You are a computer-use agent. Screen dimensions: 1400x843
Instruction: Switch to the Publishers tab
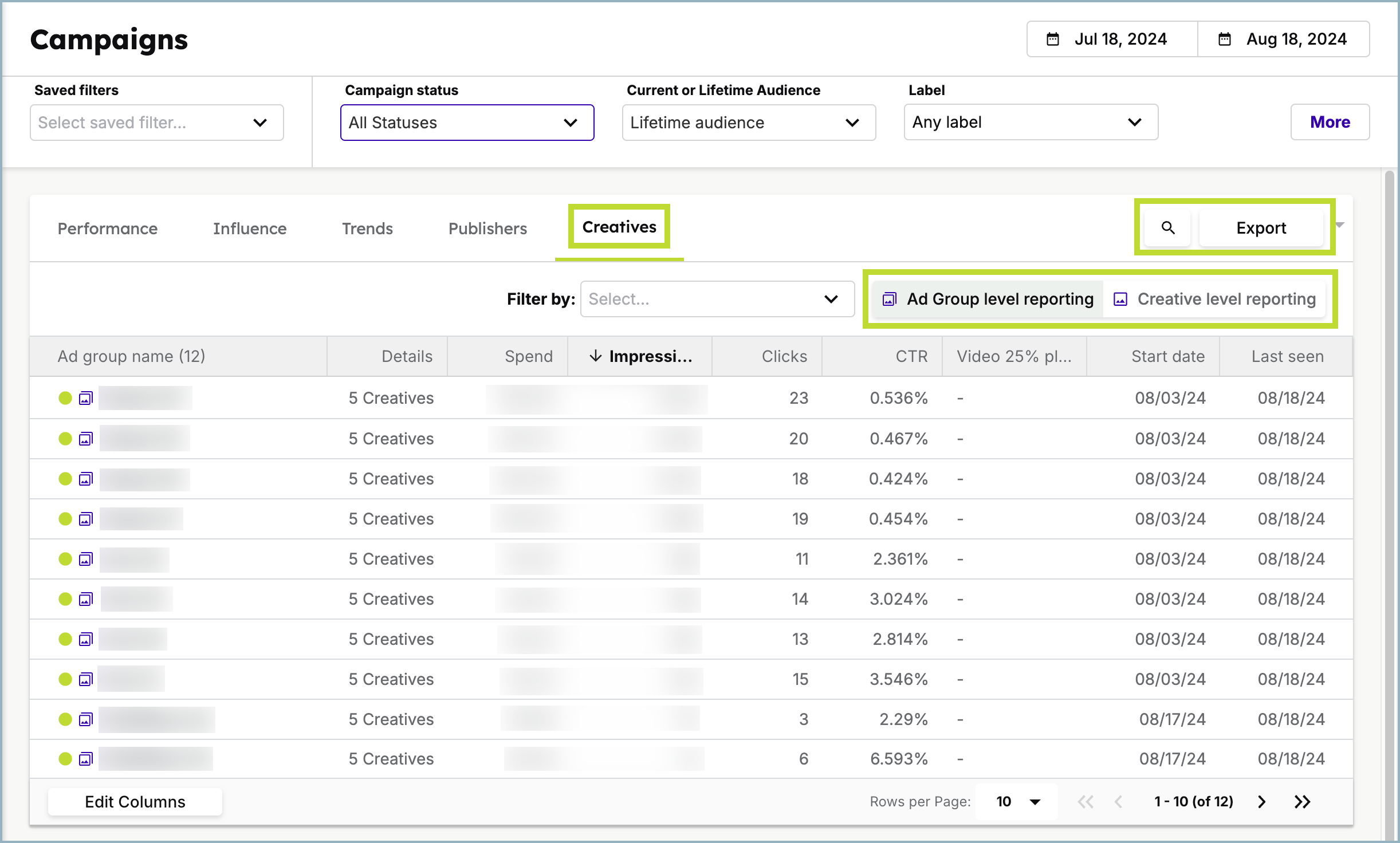tap(487, 229)
